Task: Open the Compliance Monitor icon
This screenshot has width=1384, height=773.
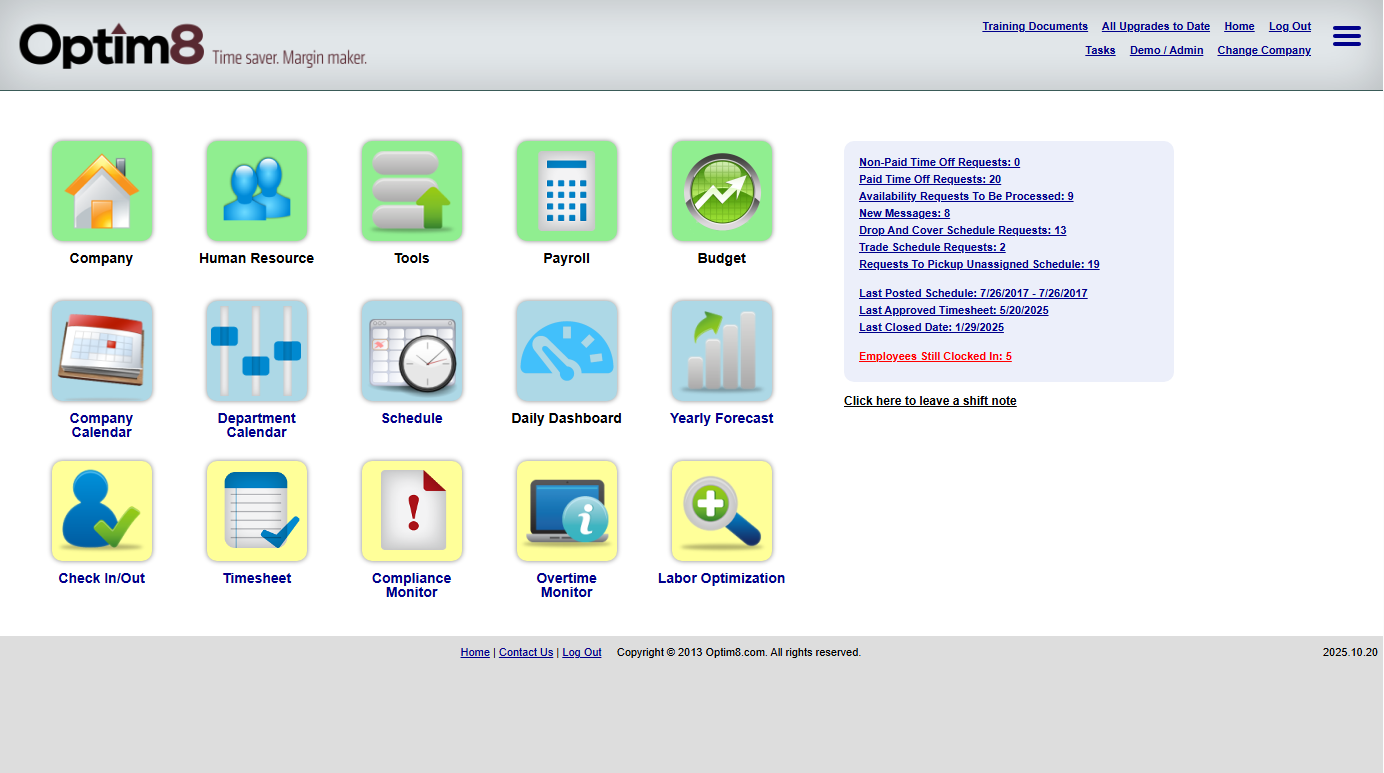Action: click(411, 511)
